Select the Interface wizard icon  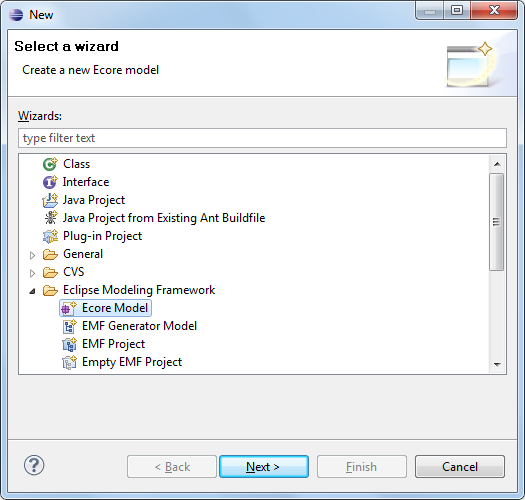click(x=50, y=182)
